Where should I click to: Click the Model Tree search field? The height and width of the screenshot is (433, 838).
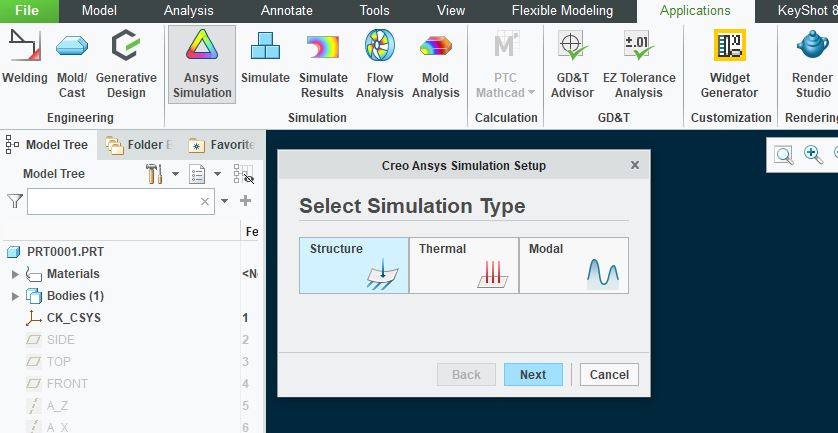pyautogui.click(x=121, y=202)
